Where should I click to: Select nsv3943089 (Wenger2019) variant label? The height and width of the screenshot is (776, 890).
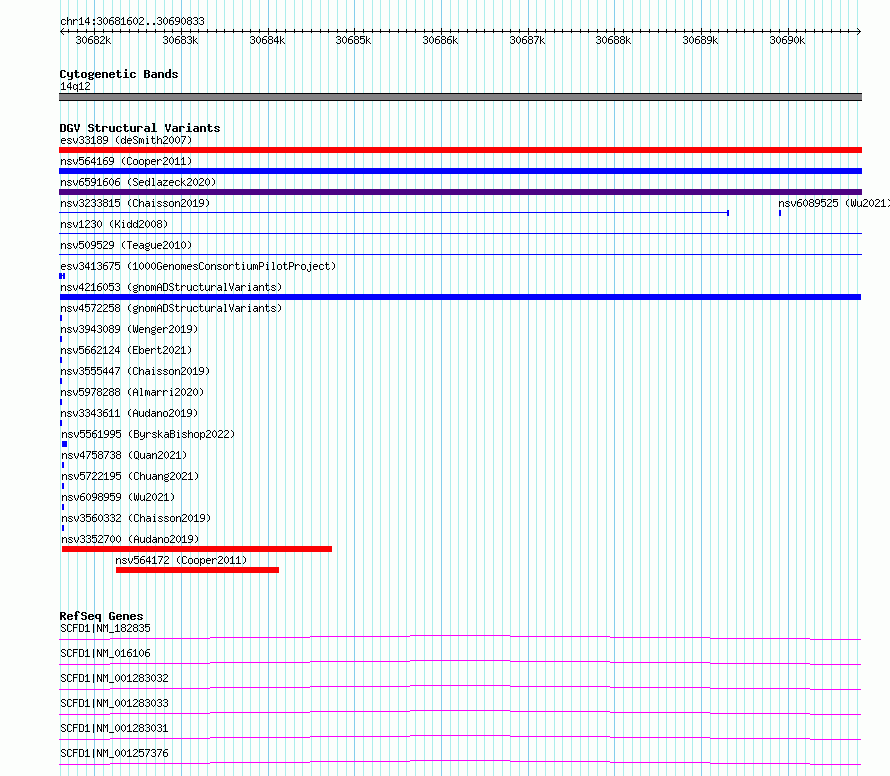coord(129,329)
